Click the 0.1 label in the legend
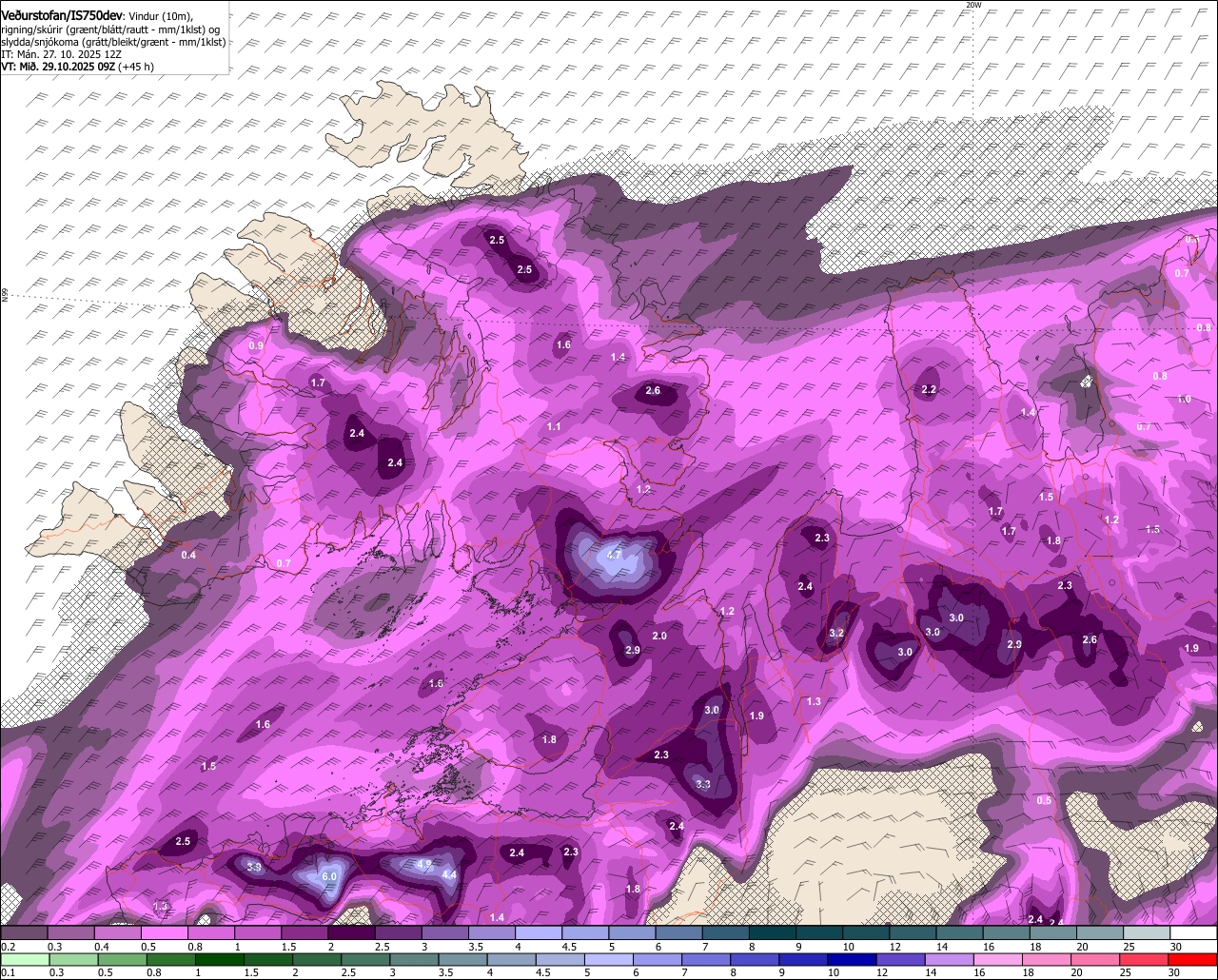The width and height of the screenshot is (1218, 980). (x=8, y=971)
